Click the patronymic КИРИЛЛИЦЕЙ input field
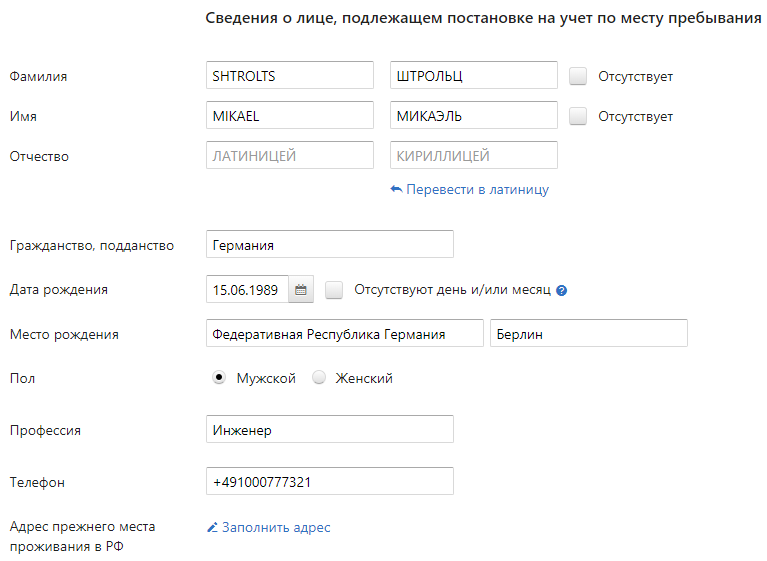This screenshot has width=767, height=561. click(474, 155)
